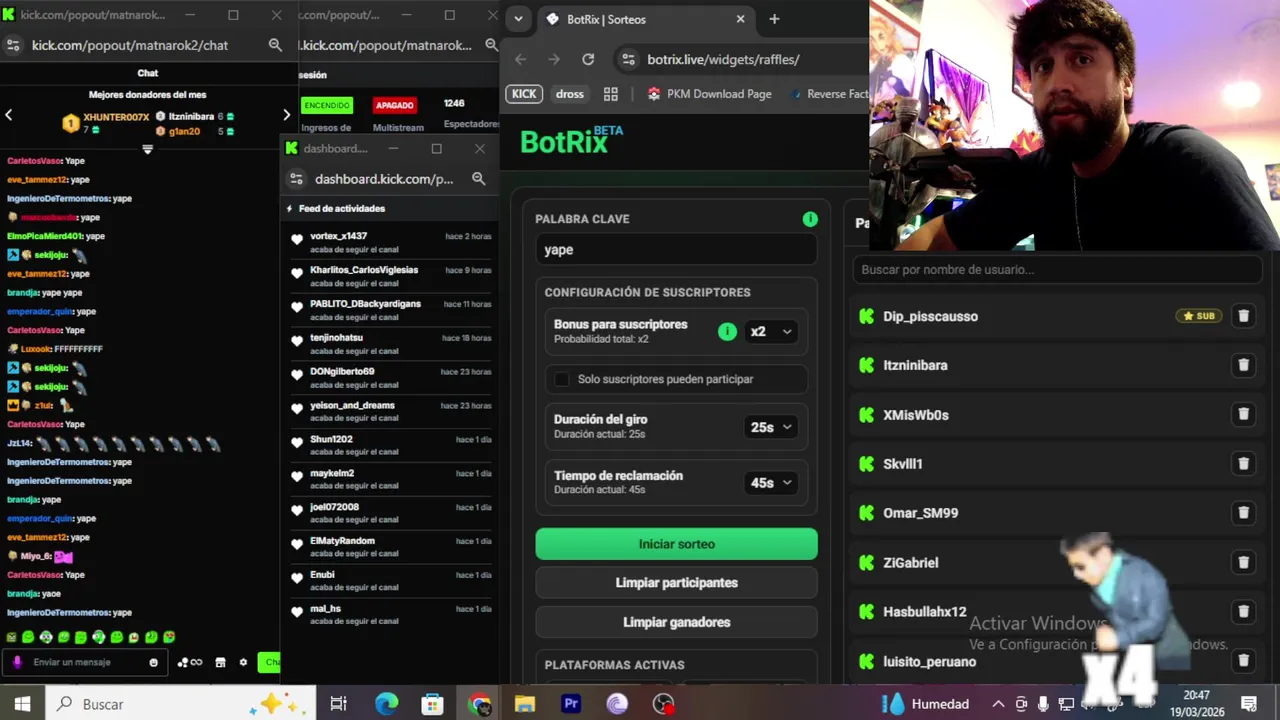The image size is (1280, 720).
Task: Open chat settings gear icon
Action: 243,662
